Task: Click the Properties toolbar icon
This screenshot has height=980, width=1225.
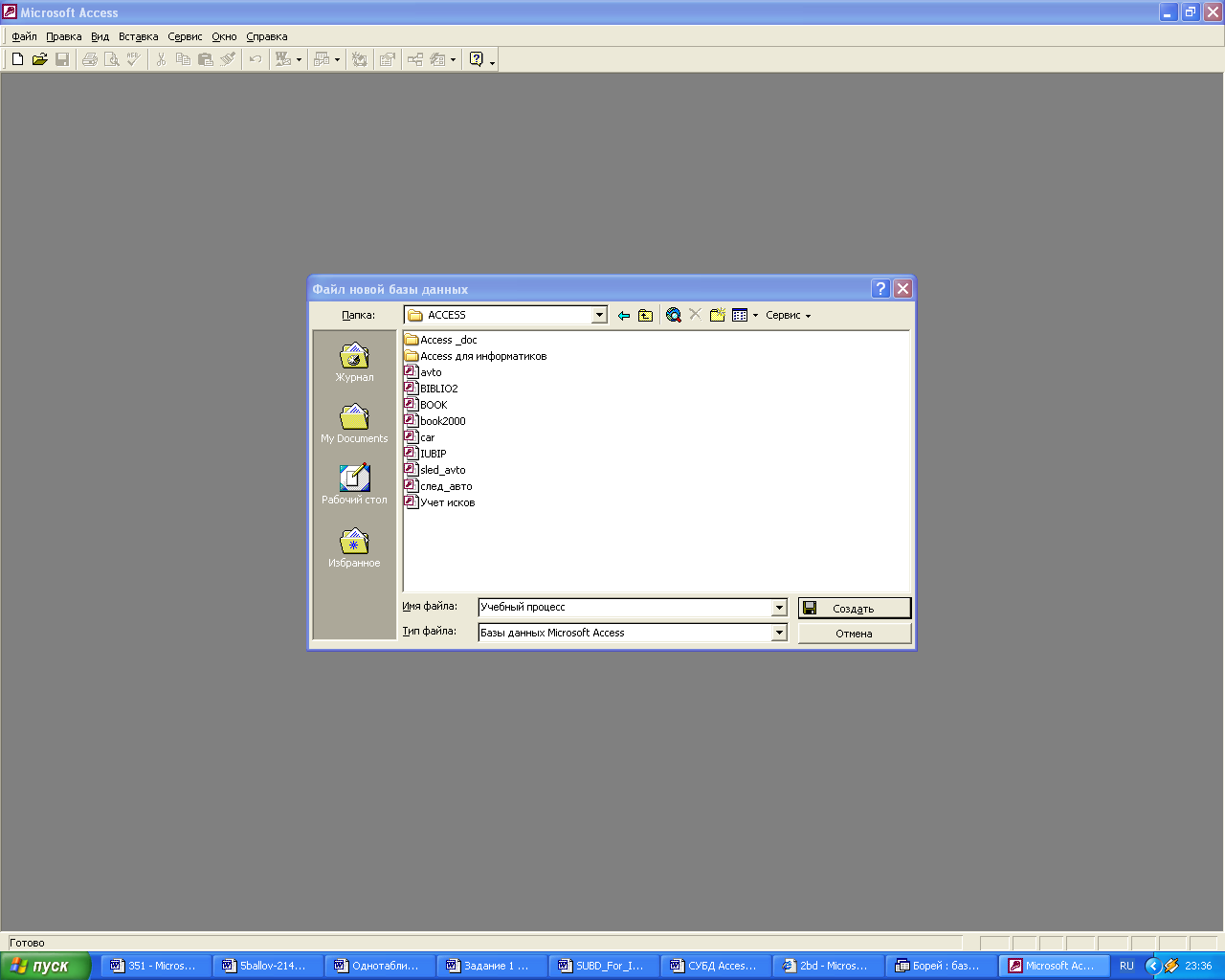Action: point(387,59)
